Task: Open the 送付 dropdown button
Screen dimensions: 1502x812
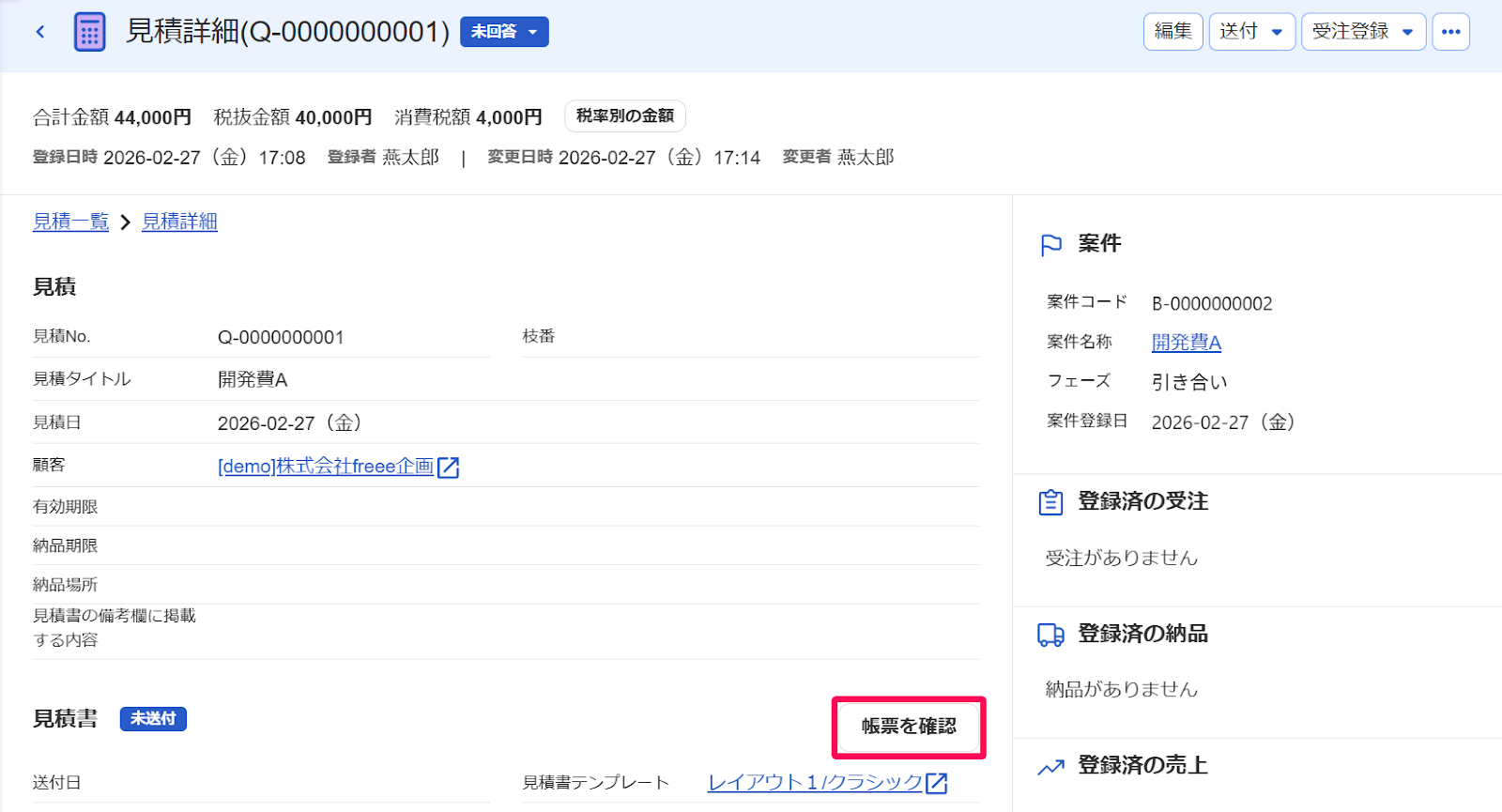Action: click(x=1251, y=31)
